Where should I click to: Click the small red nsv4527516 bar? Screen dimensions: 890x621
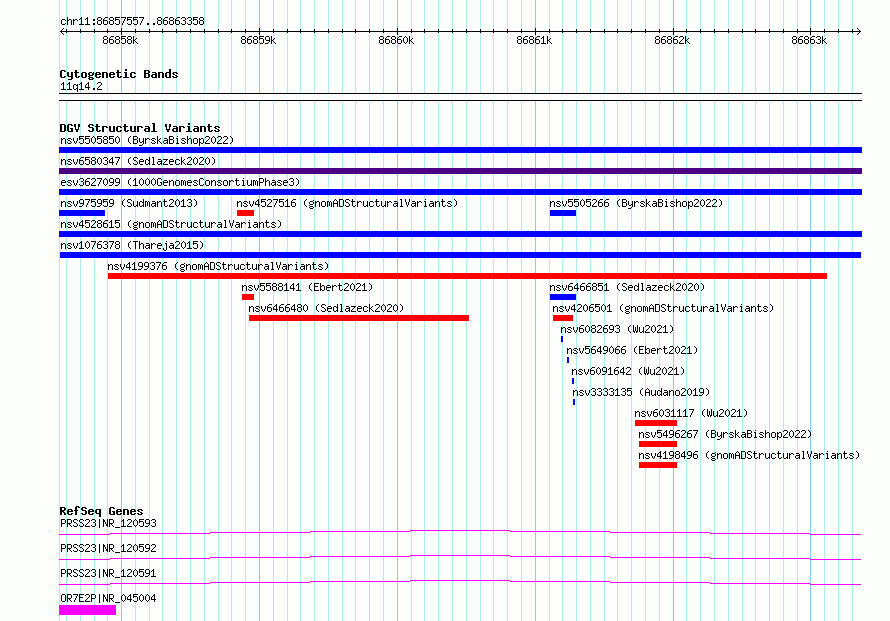click(245, 213)
